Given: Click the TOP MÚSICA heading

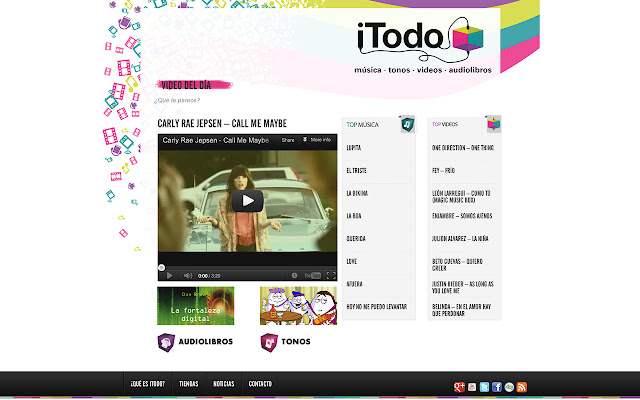Looking at the screenshot, I should point(362,124).
